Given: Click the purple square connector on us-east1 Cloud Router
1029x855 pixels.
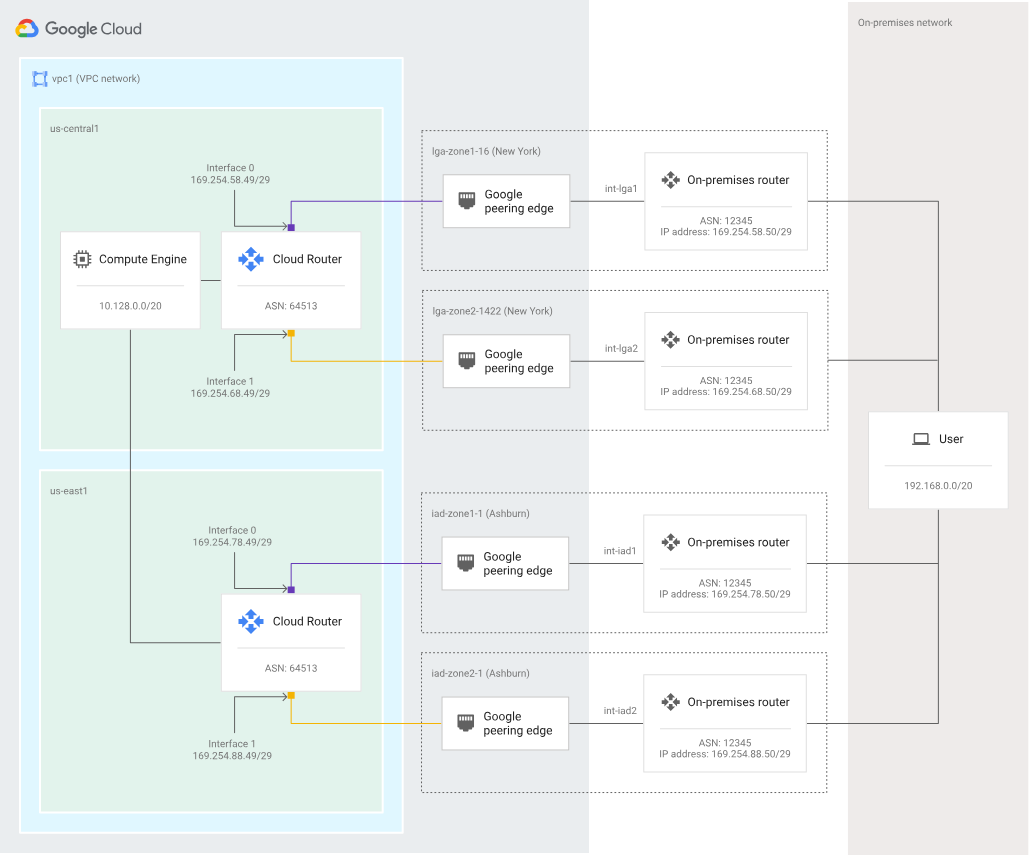Looking at the screenshot, I should pos(291,590).
